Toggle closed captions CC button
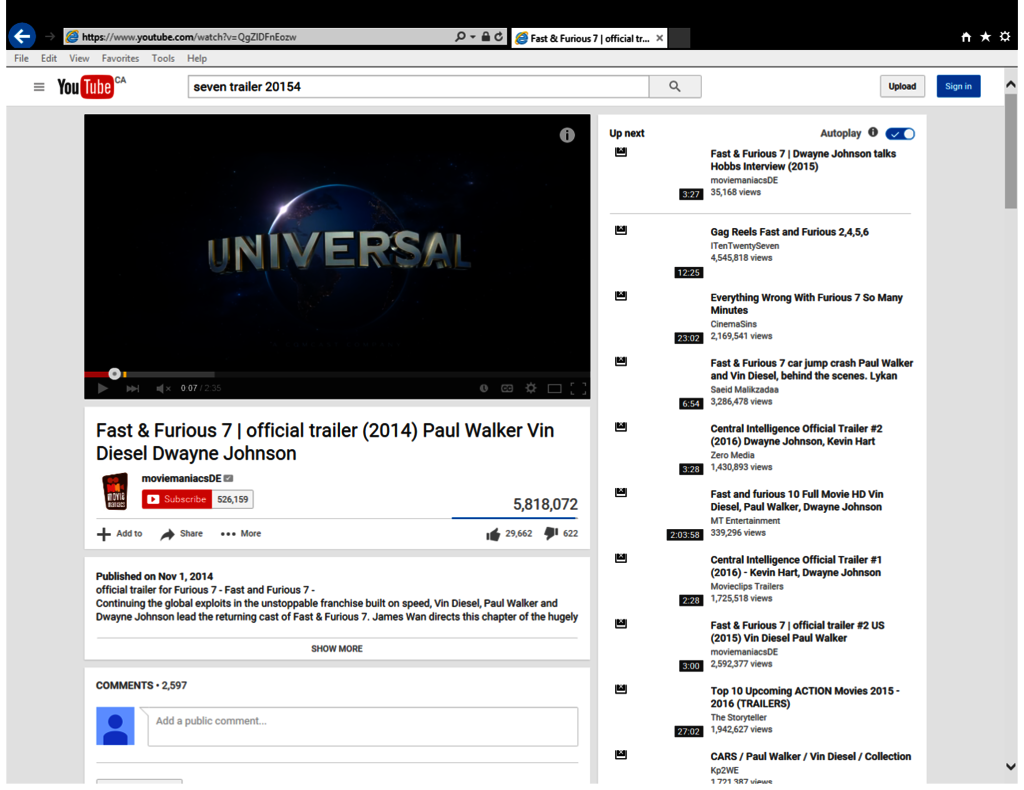1024x790 pixels. (x=507, y=388)
